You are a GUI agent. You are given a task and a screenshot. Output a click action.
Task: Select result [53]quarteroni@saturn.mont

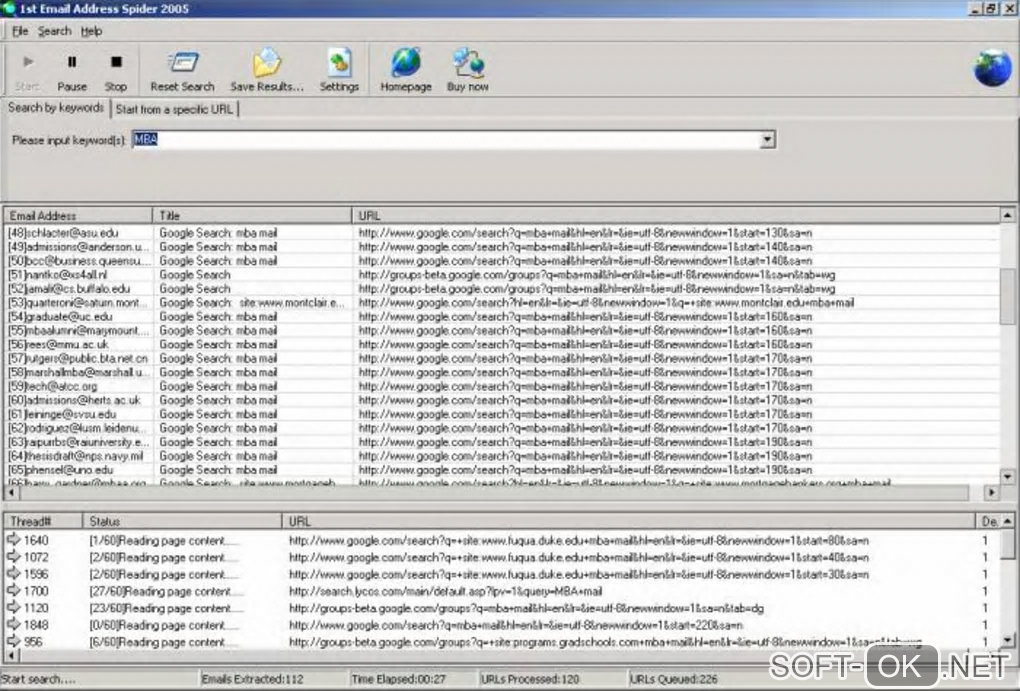click(77, 303)
